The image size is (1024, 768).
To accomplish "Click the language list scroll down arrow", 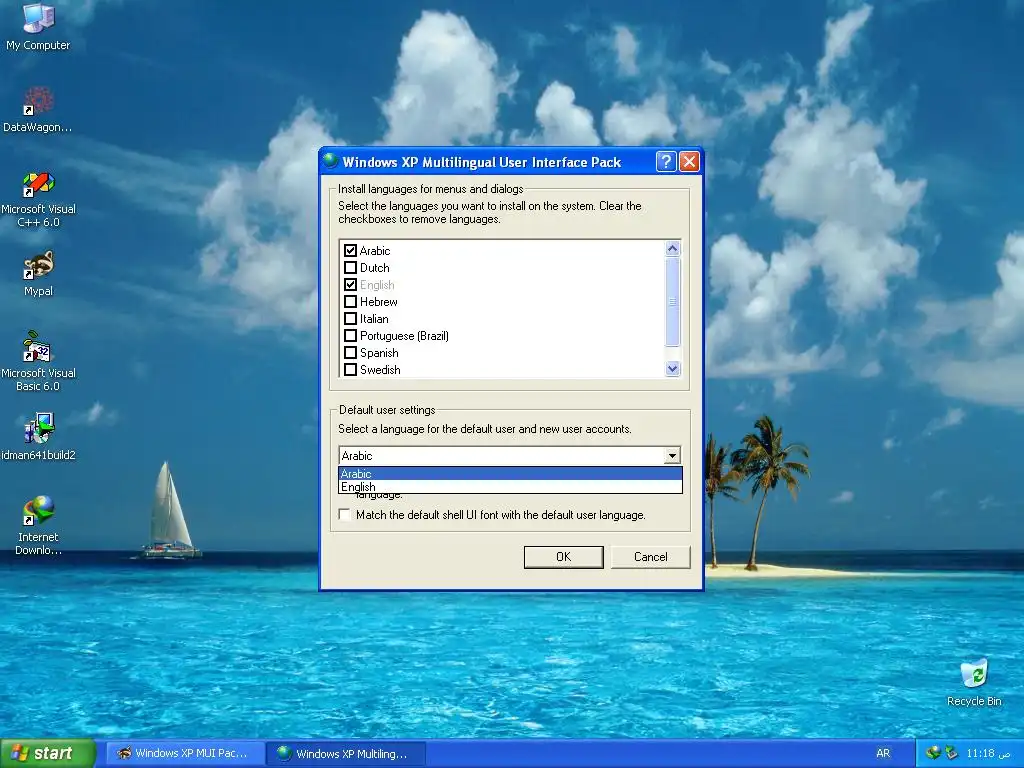I will (673, 369).
